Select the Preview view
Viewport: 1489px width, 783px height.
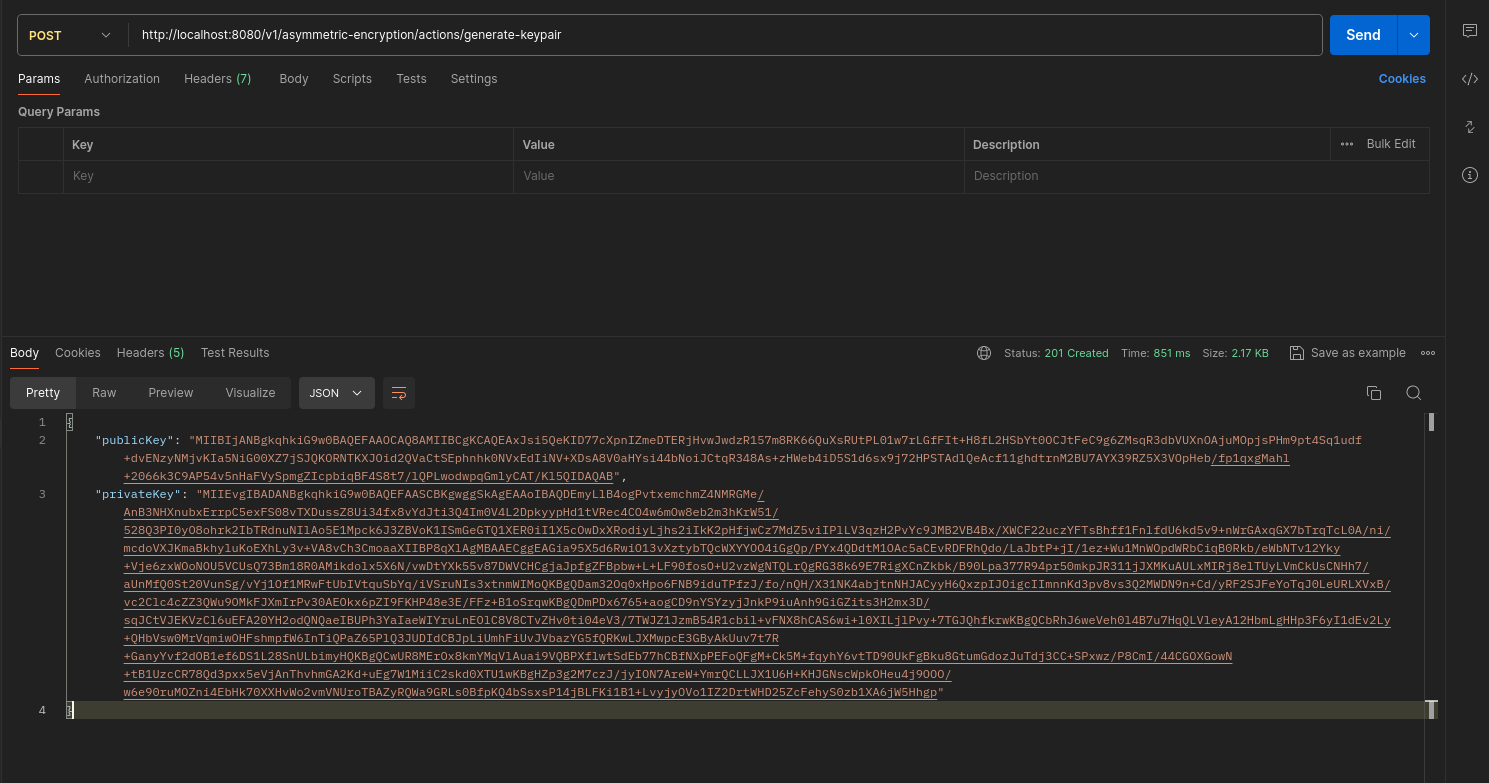pos(171,393)
